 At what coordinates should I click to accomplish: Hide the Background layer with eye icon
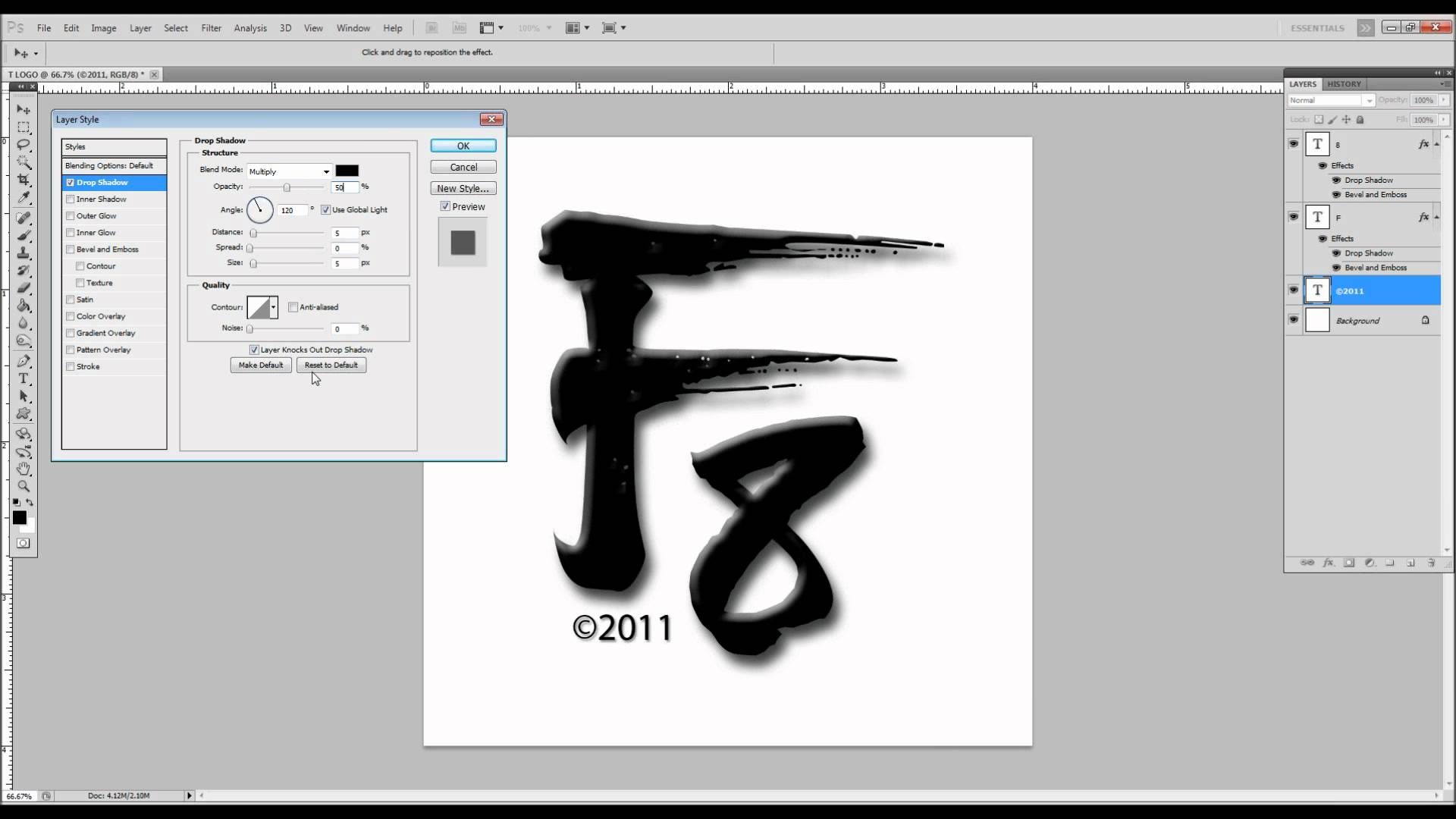[1294, 319]
